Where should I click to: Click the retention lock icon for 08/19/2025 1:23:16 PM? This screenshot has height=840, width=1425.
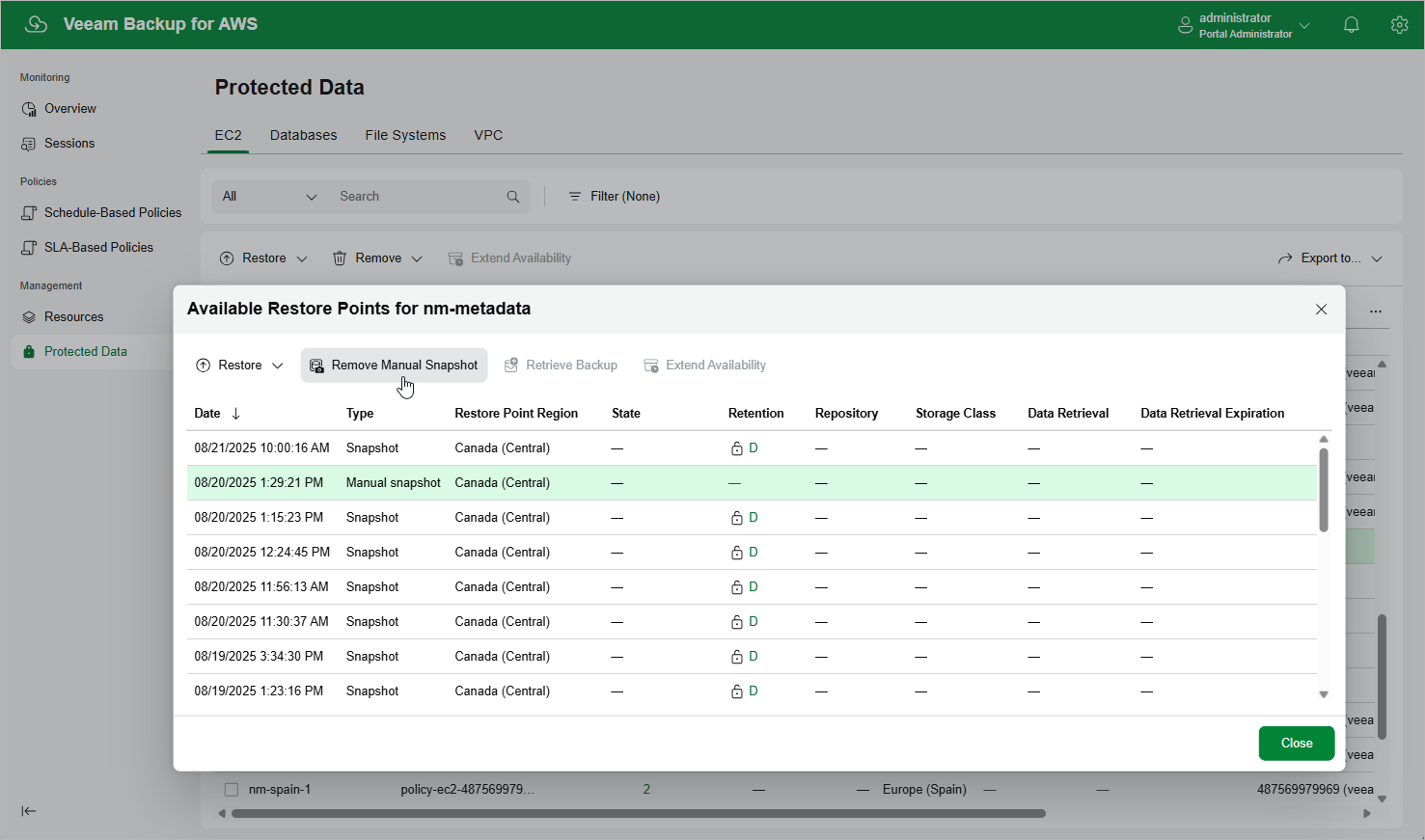tap(737, 691)
